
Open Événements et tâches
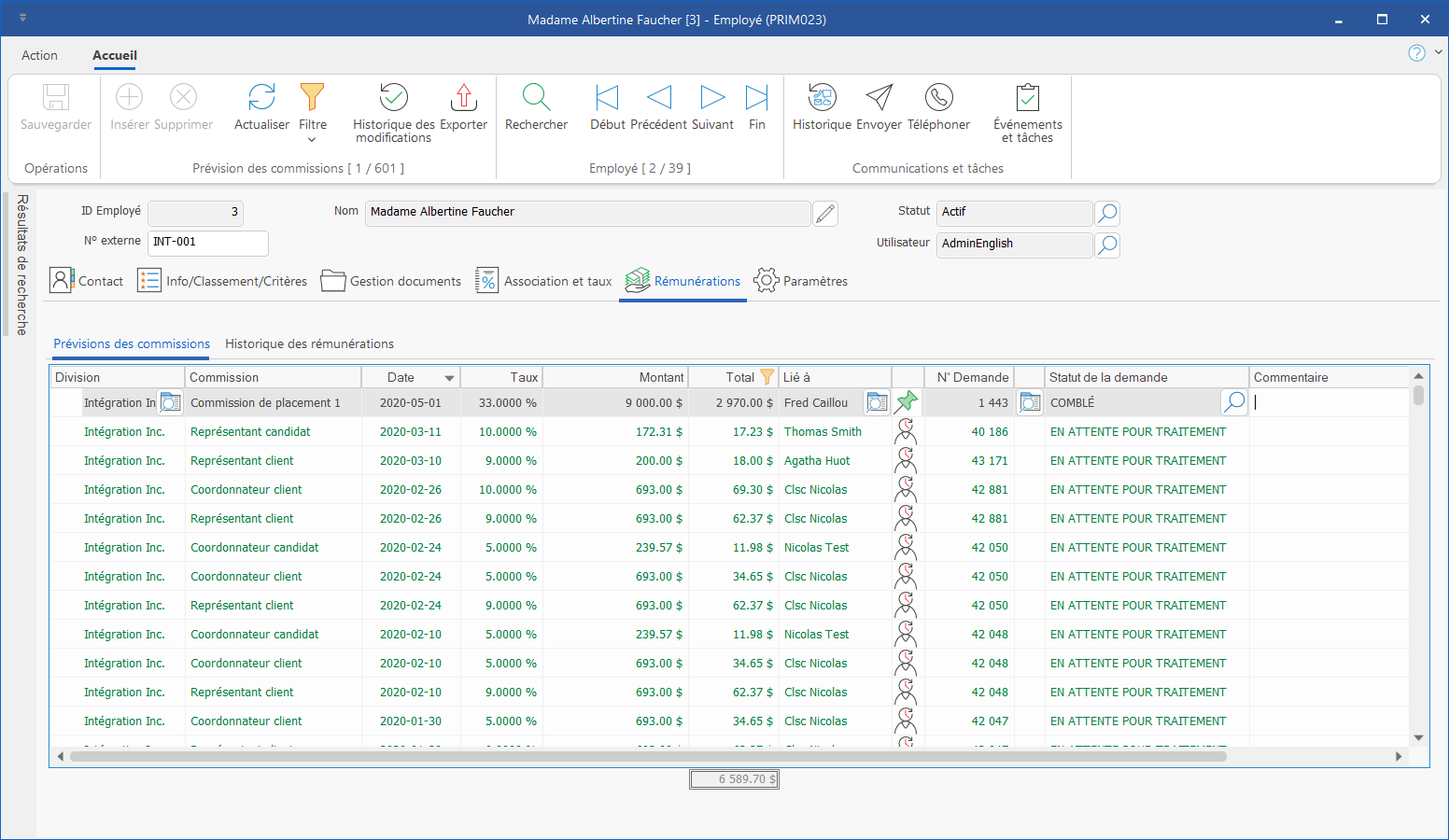click(1027, 98)
